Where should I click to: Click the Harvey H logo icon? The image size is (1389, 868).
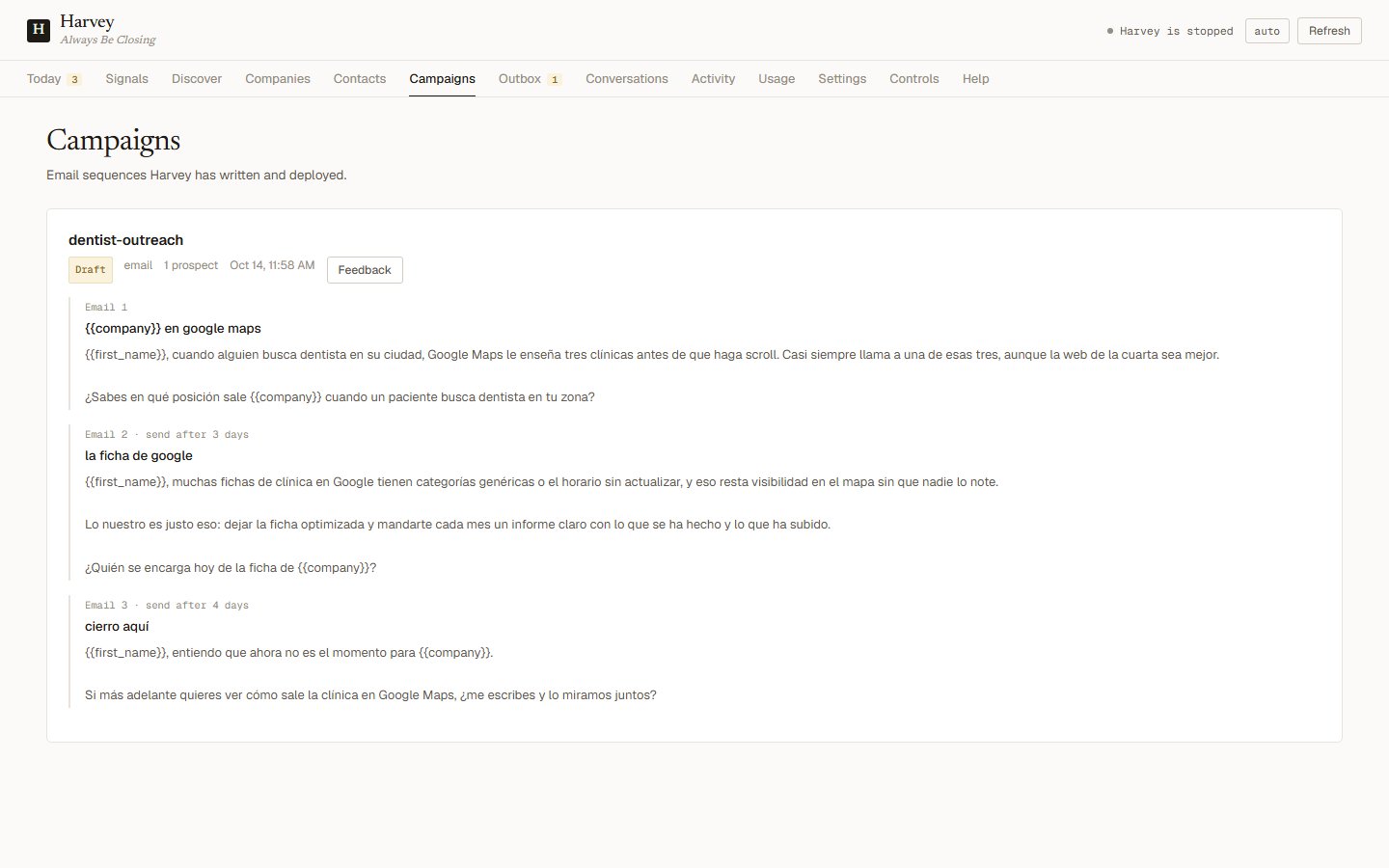click(x=39, y=30)
